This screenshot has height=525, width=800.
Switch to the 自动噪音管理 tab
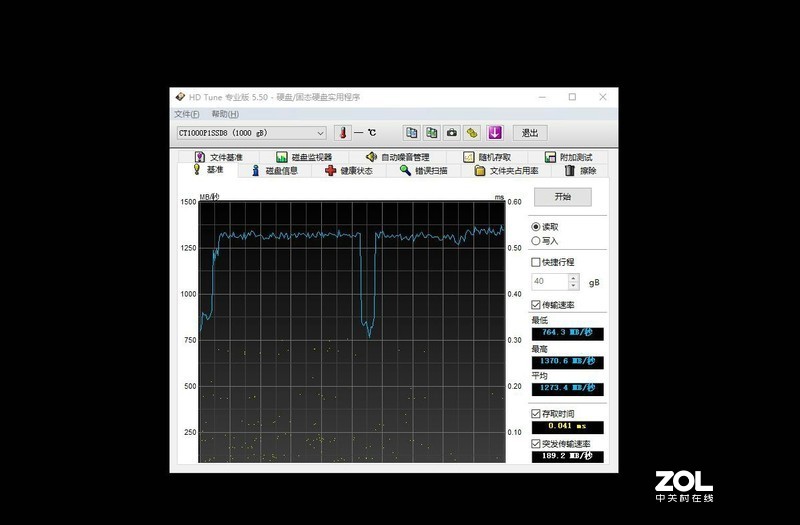398,157
